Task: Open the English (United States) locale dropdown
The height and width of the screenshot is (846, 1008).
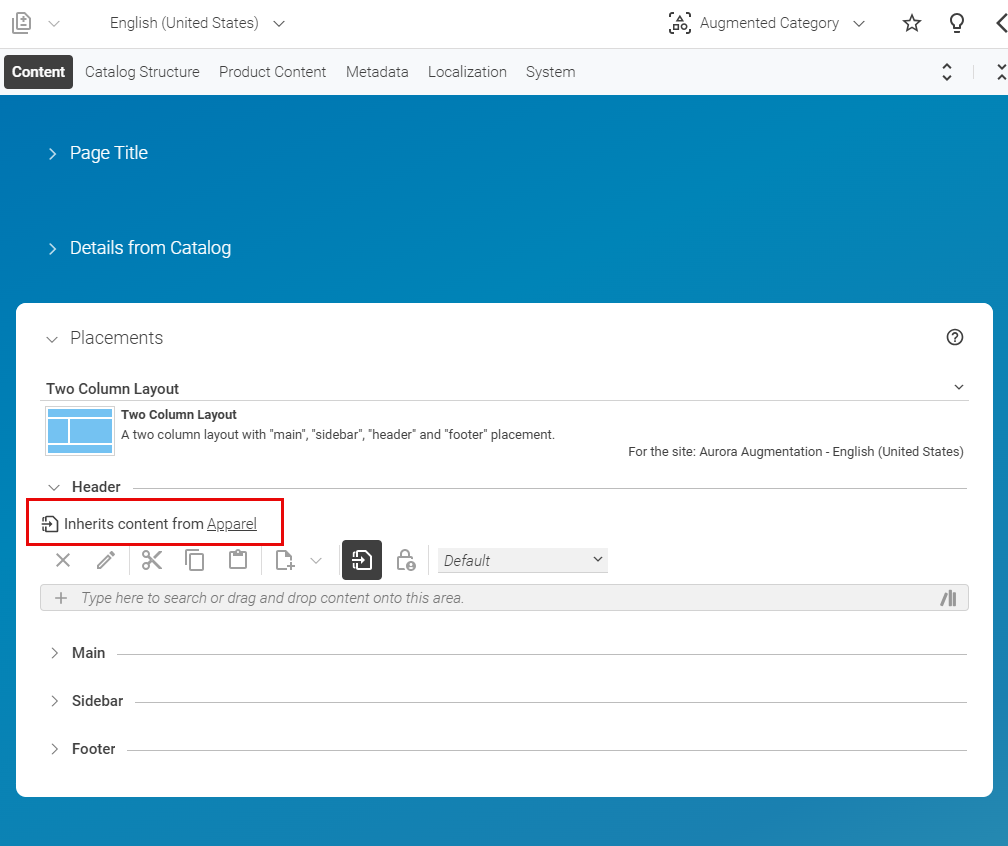Action: 197,23
